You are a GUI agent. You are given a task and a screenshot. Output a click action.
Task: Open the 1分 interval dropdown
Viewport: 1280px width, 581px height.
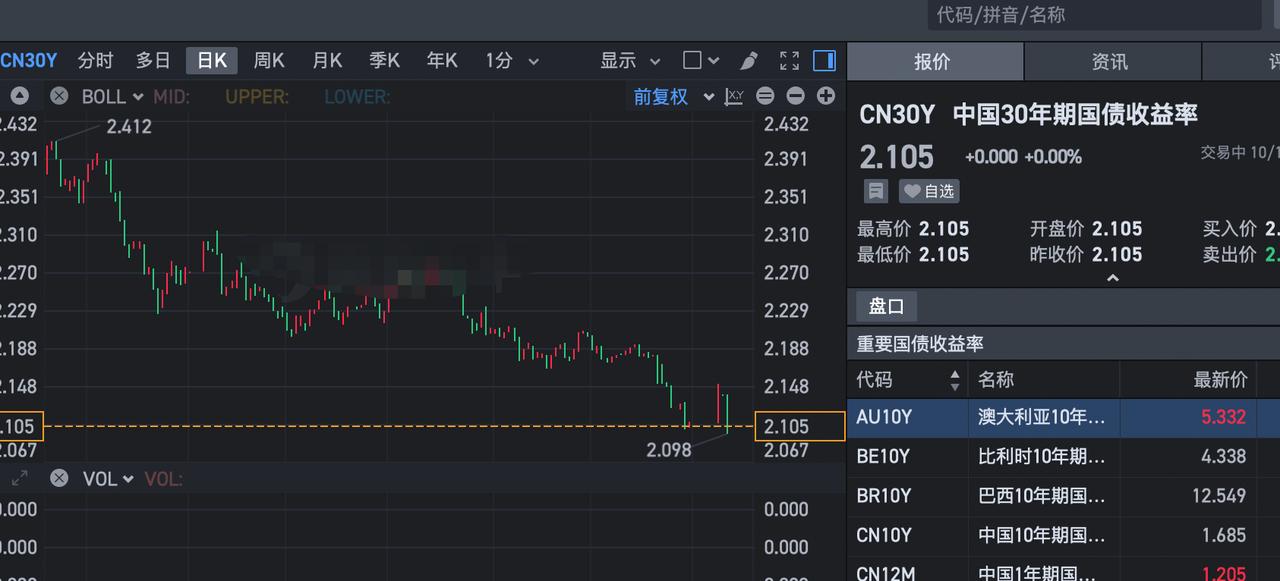tap(512, 61)
